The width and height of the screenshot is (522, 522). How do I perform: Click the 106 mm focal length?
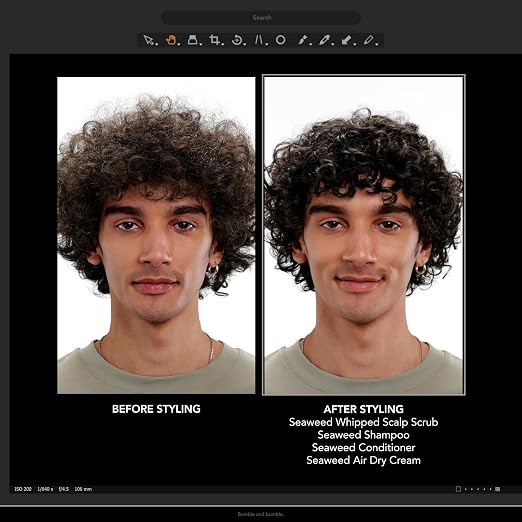coord(83,489)
